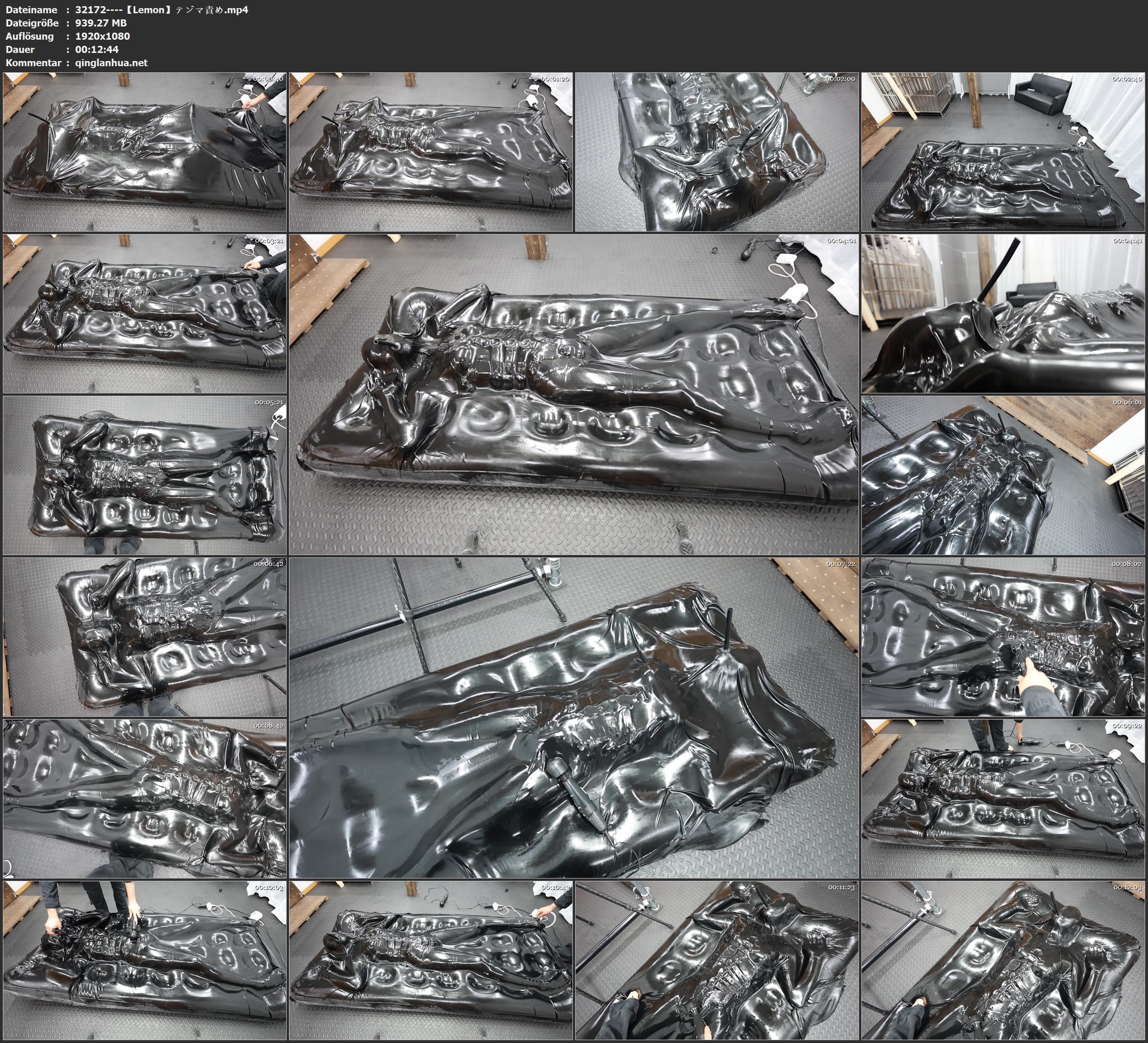This screenshot has height=1043, width=1148.
Task: Open the frame at timestamp 00:01:20
Action: click(430, 151)
